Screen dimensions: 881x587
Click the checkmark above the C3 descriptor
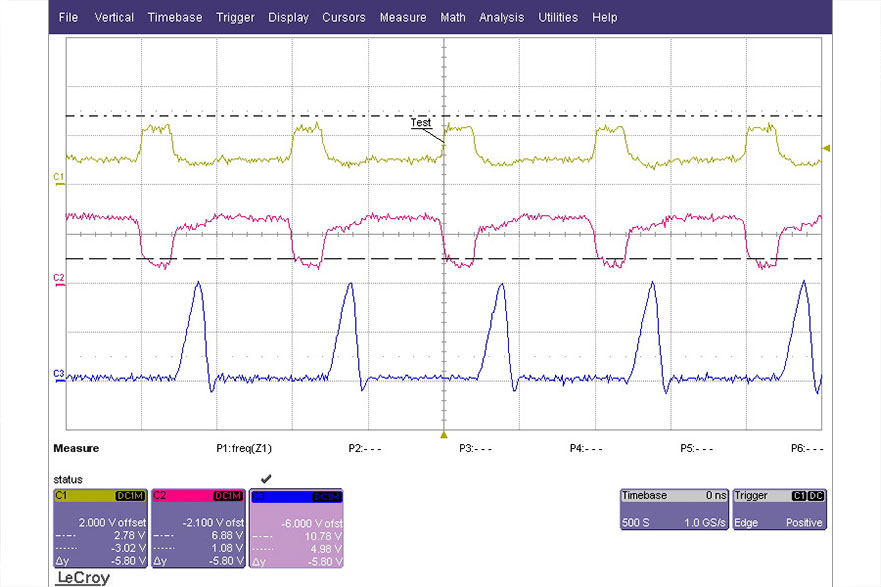click(x=265, y=479)
